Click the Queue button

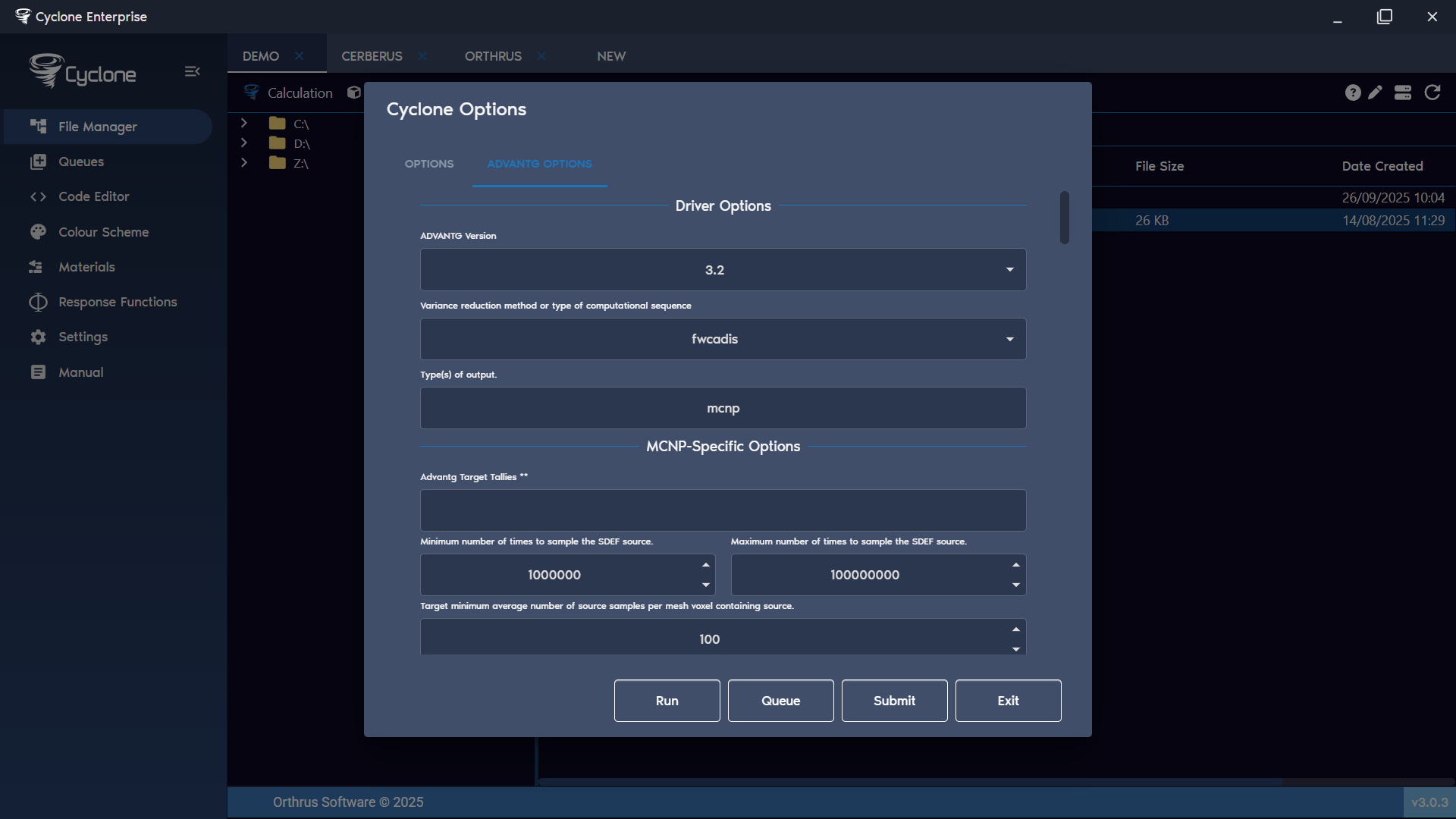pyautogui.click(x=780, y=701)
